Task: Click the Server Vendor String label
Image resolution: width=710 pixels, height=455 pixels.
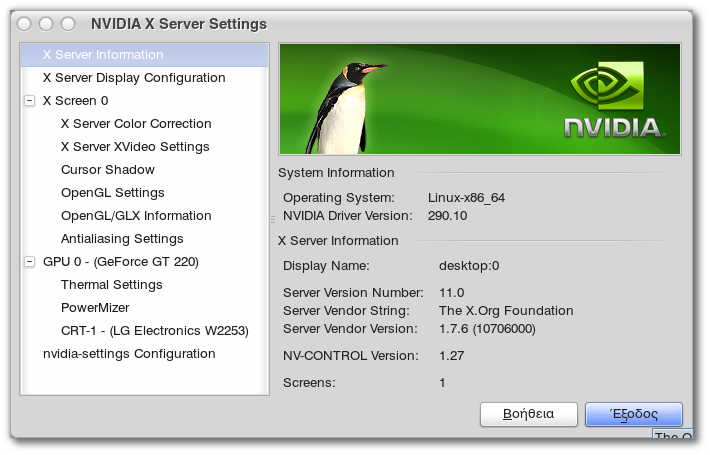Action: coord(346,311)
